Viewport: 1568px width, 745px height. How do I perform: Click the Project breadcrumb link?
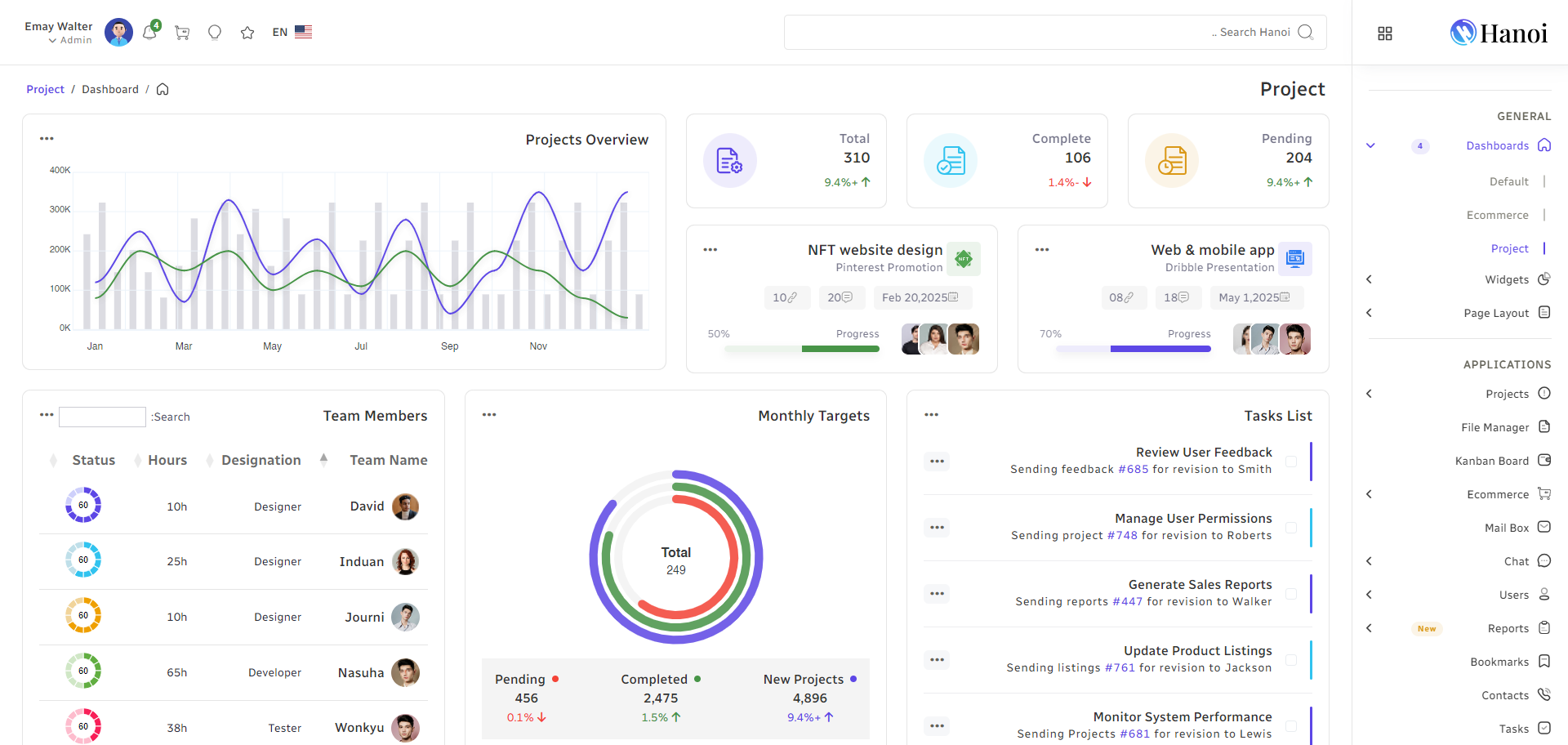(45, 89)
